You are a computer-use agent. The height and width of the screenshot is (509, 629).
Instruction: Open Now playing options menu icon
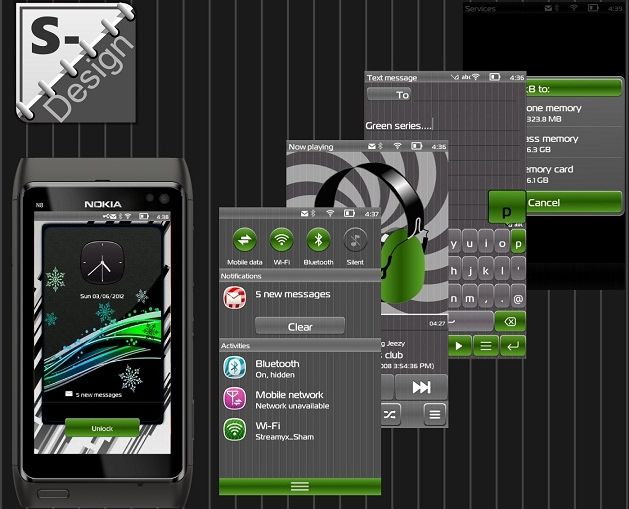pos(435,414)
